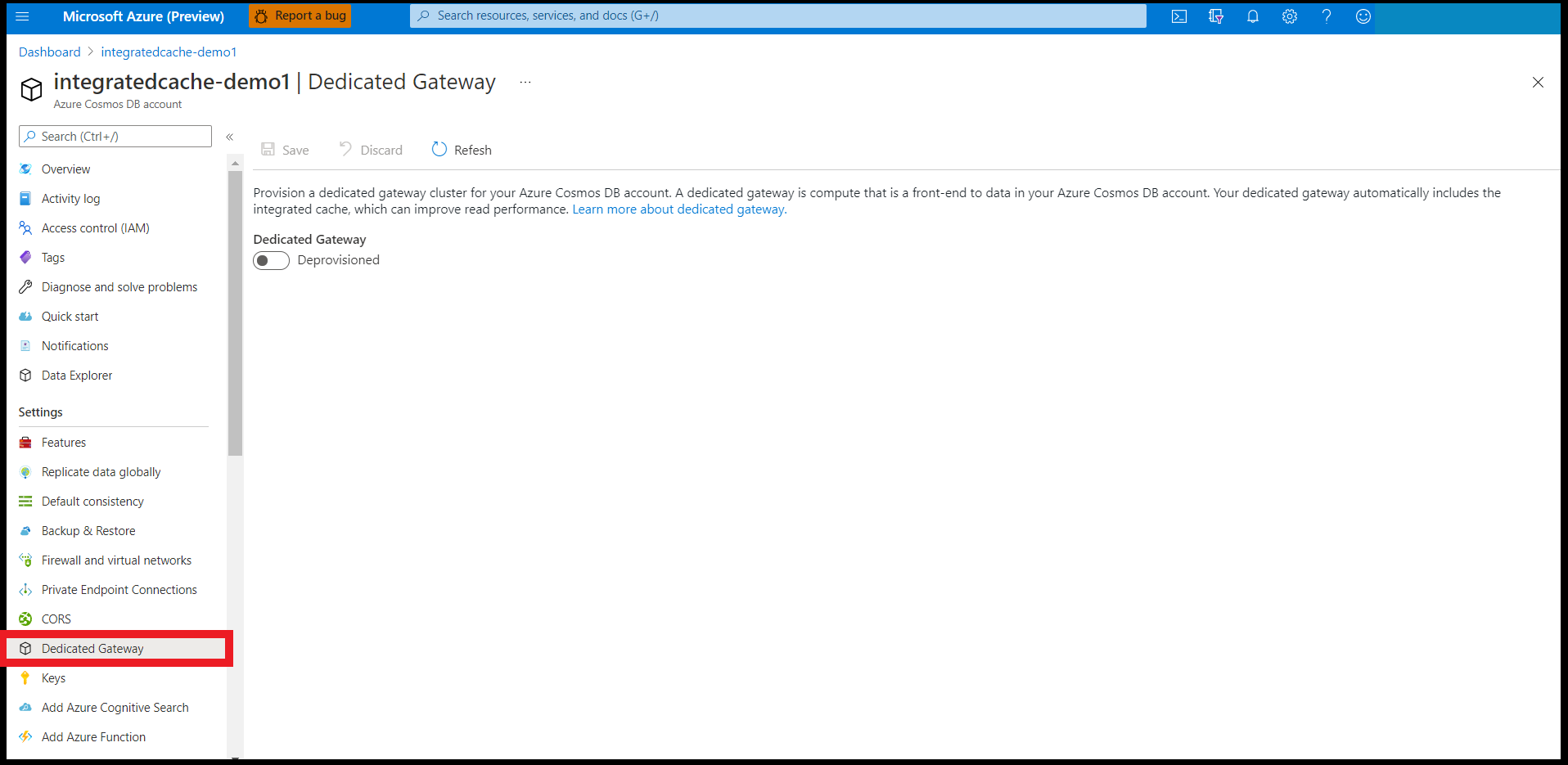Open the Keys settings page
Image resolution: width=1568 pixels, height=765 pixels.
(54, 677)
